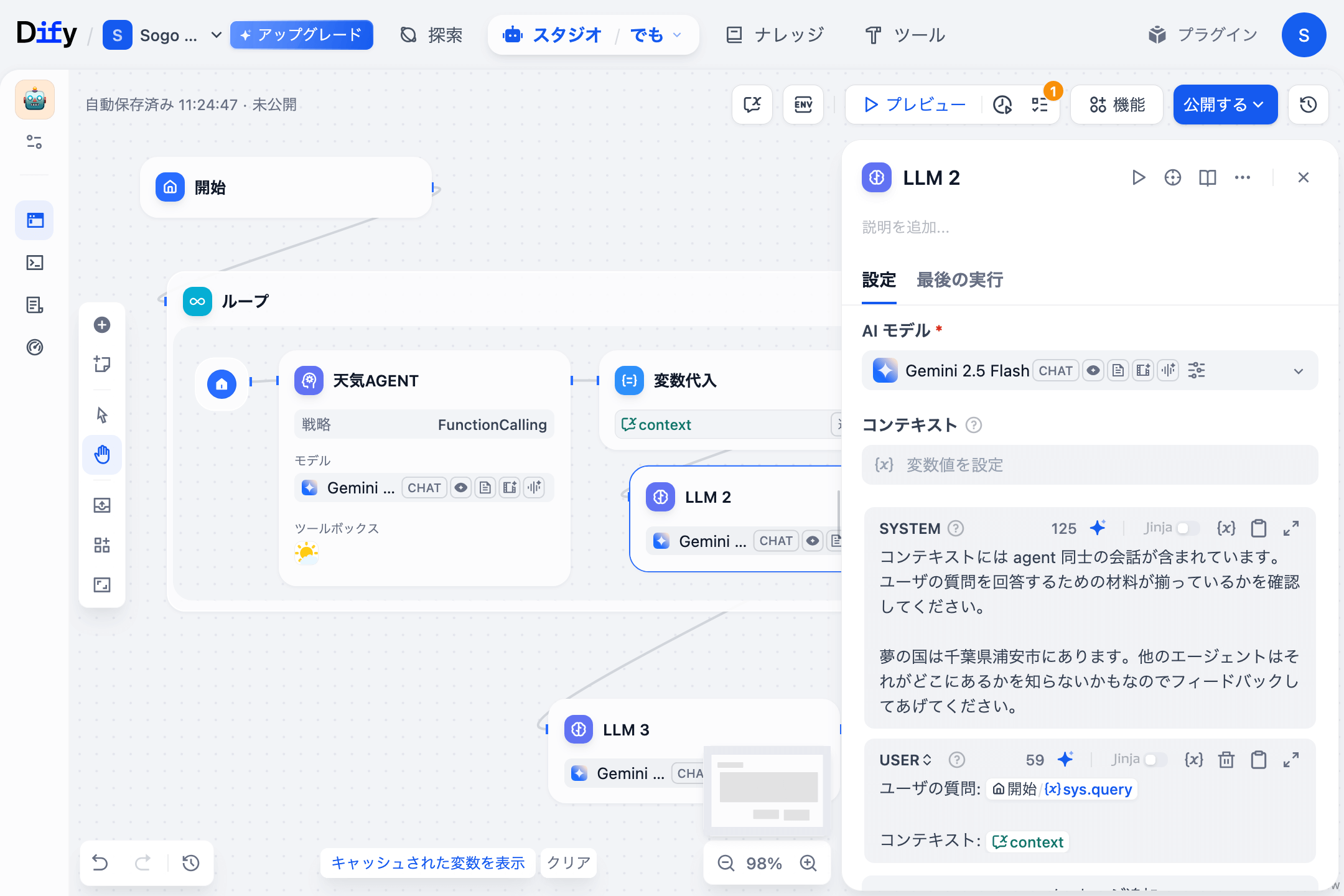Viewport: 1344px width, 896px height.
Task: Open the prompt generator sparkle icon in SYSTEM
Action: (1098, 528)
